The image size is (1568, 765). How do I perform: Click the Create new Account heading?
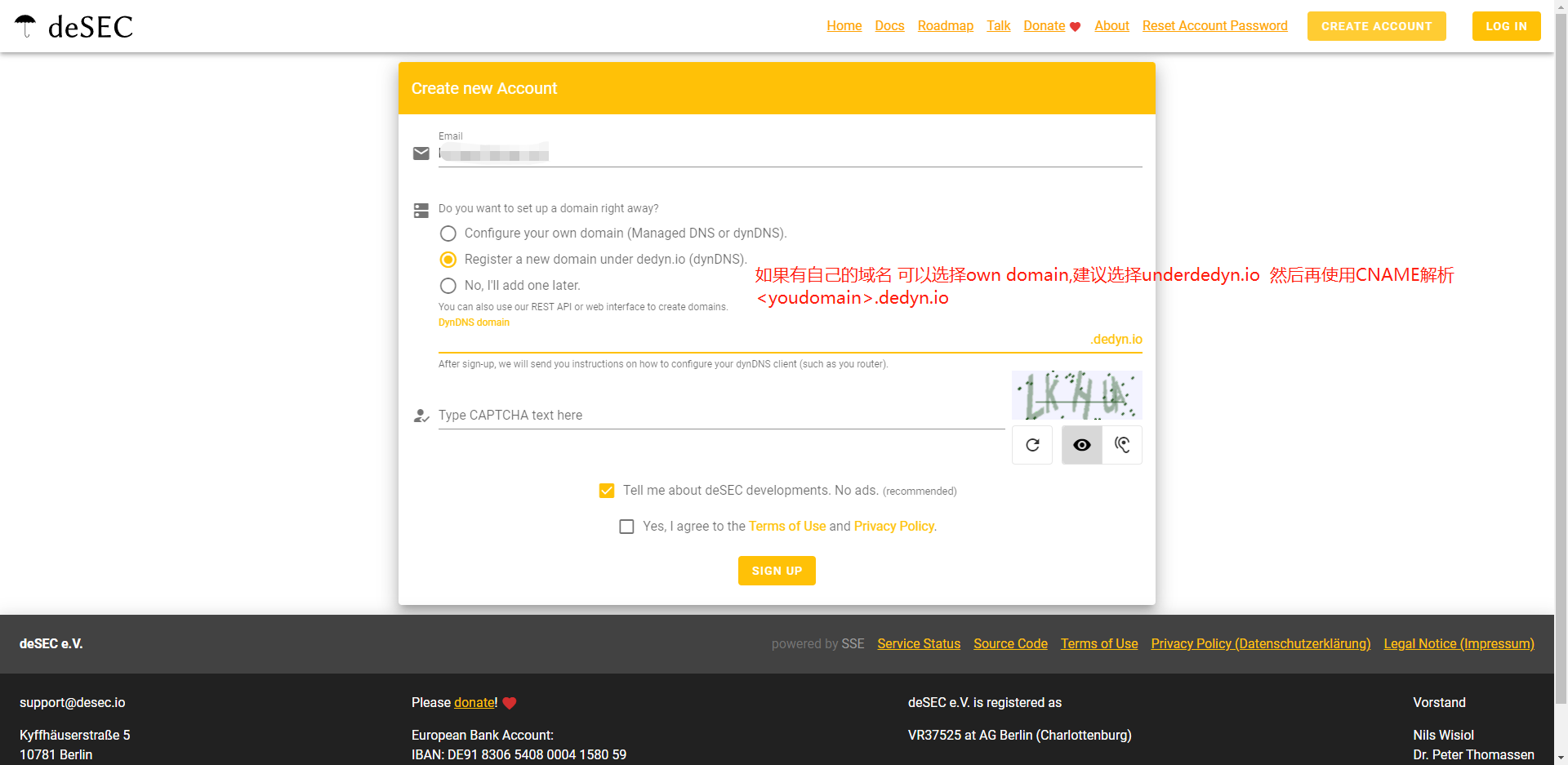pyautogui.click(x=484, y=88)
